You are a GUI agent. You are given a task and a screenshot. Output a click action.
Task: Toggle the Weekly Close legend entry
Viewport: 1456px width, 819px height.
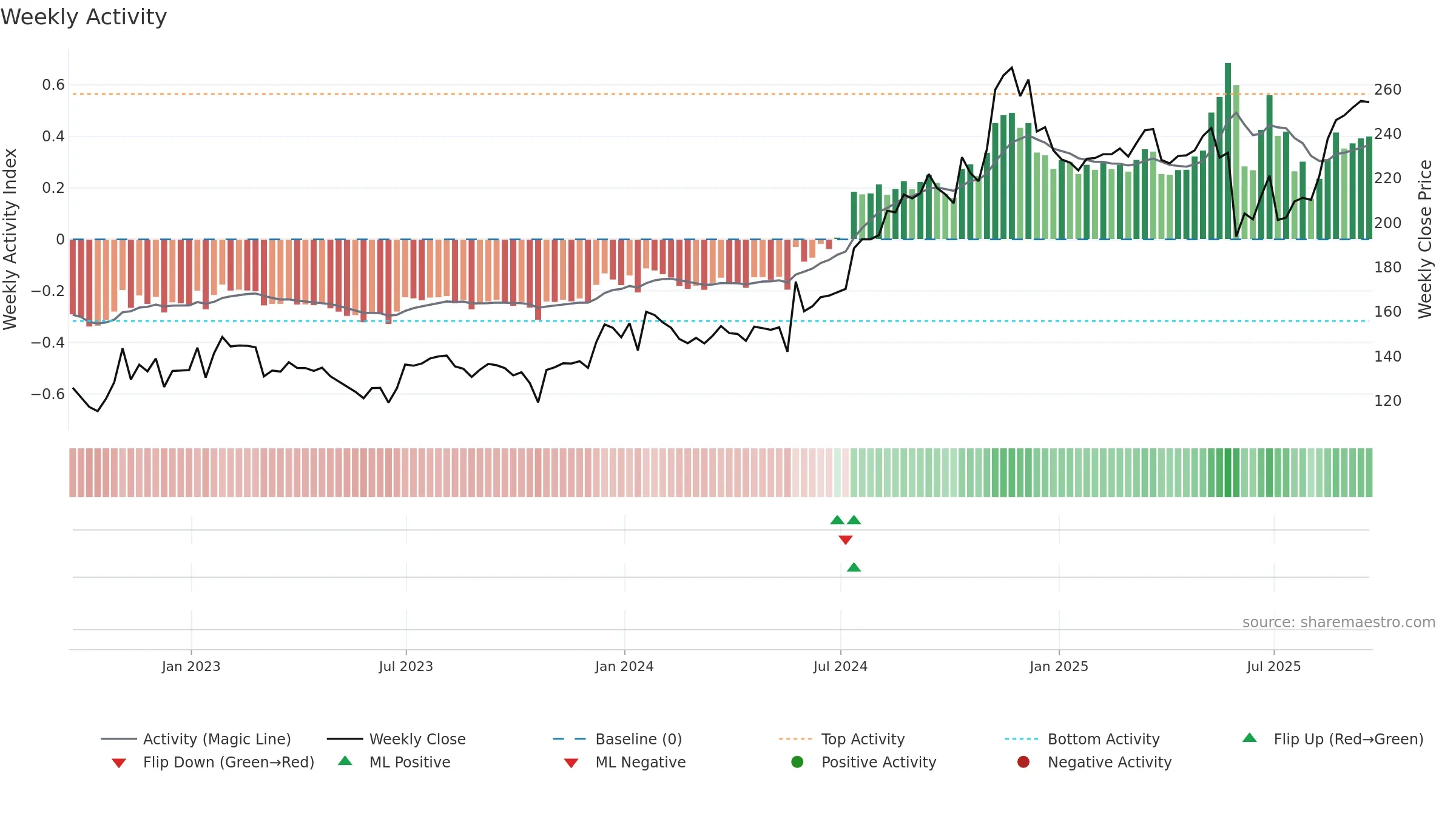click(396, 739)
